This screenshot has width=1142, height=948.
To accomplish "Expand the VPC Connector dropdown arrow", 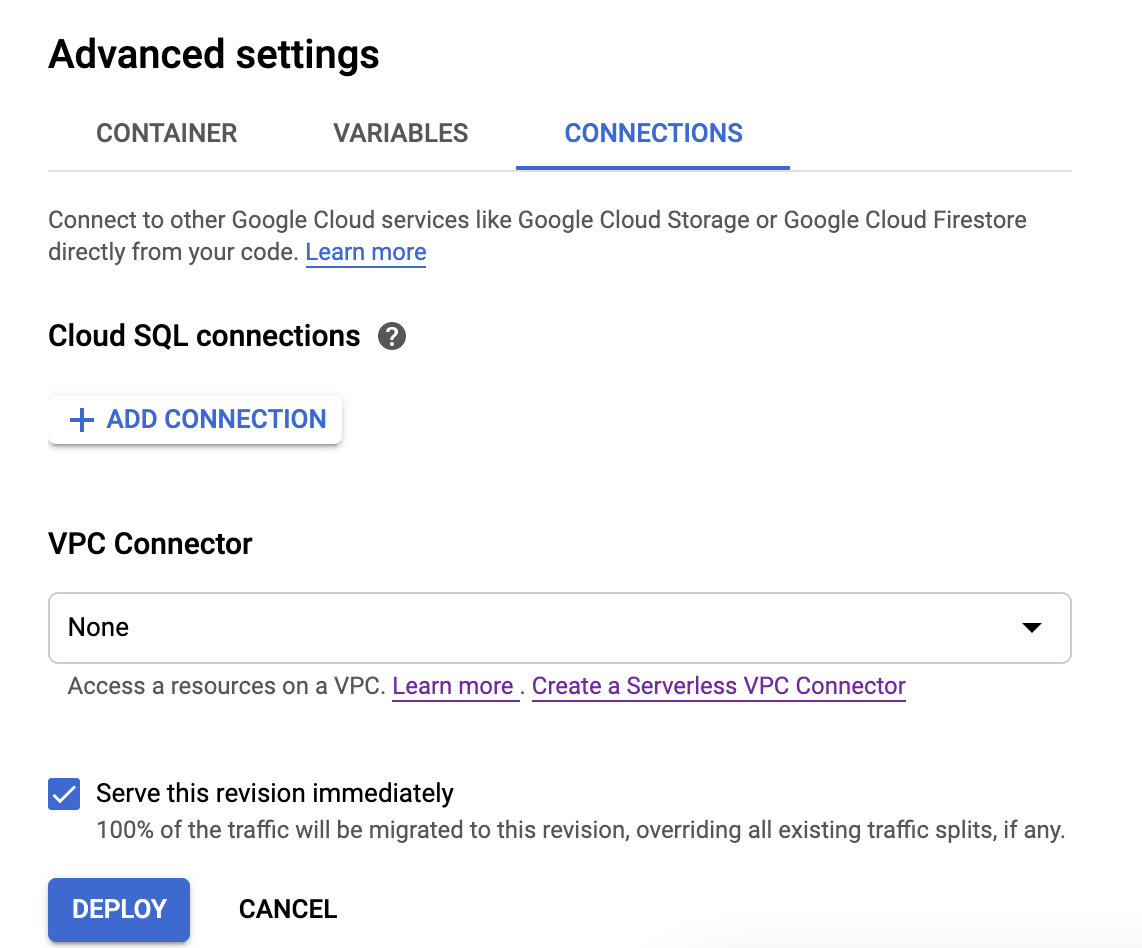I will pos(1031,628).
